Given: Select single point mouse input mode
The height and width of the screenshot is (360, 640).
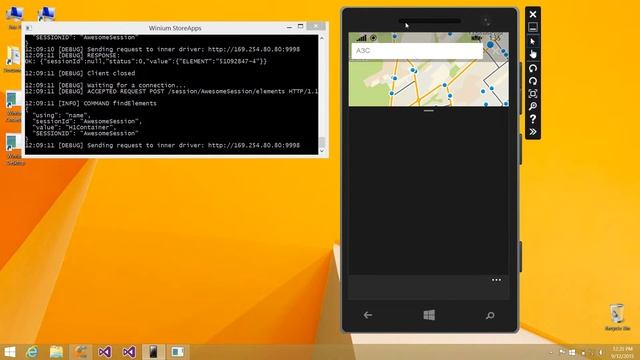Looking at the screenshot, I should (533, 42).
